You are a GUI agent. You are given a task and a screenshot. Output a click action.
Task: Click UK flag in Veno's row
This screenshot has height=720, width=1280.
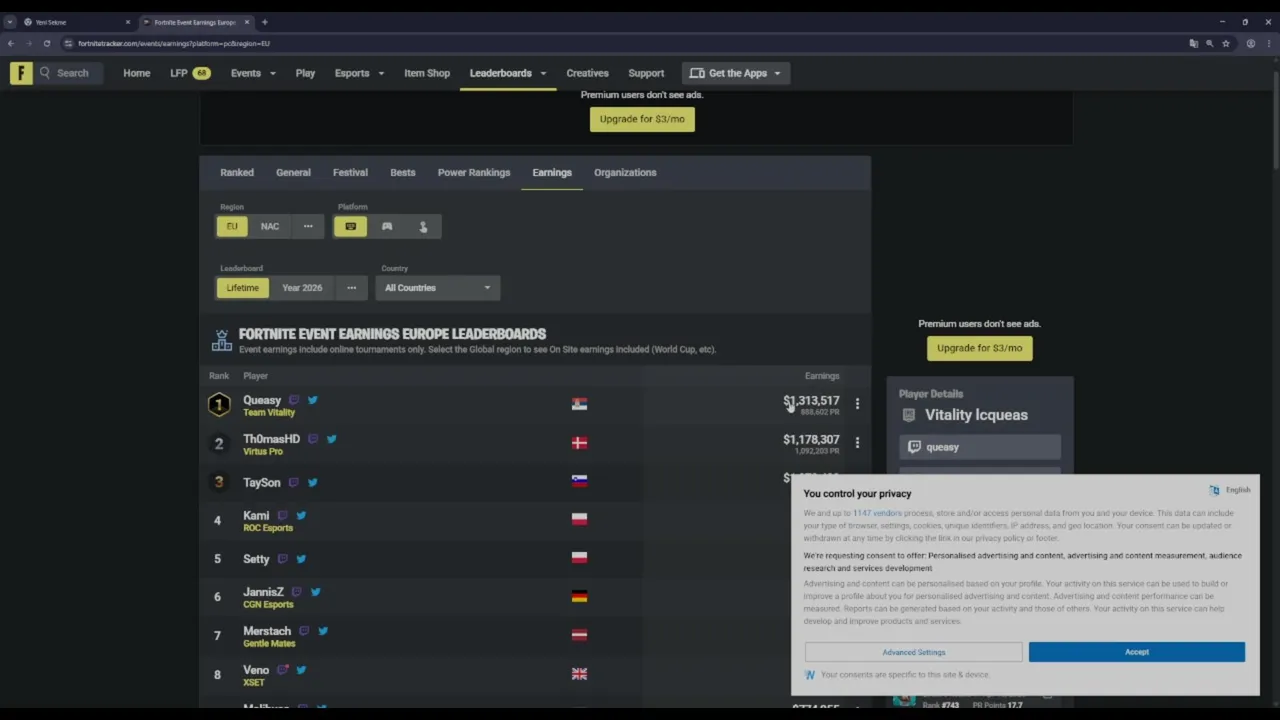(579, 674)
